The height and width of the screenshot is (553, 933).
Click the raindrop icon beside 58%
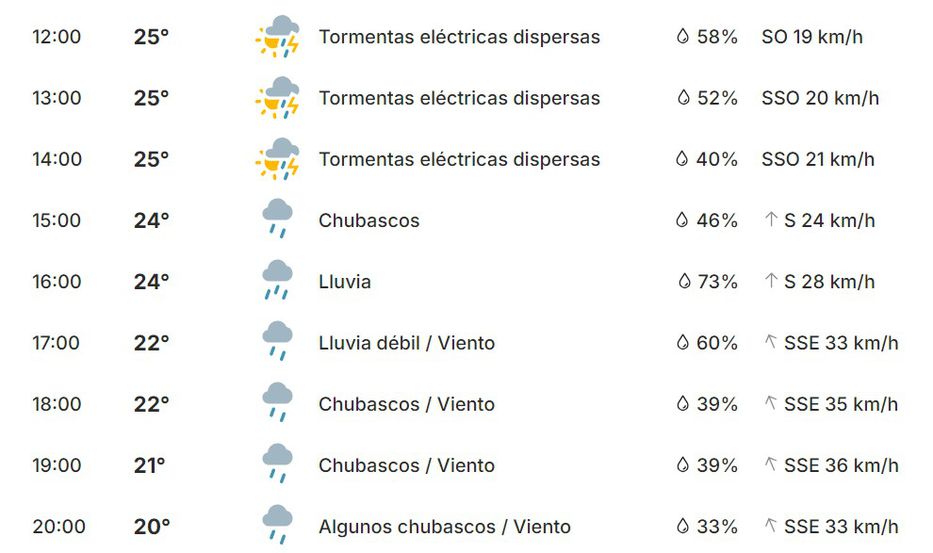coord(683,37)
